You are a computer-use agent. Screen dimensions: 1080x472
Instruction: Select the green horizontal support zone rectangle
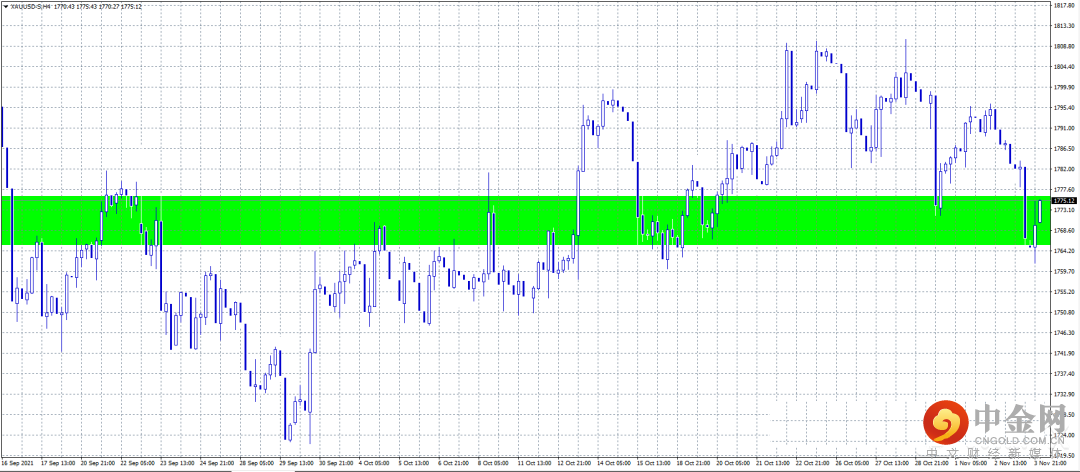(x=526, y=220)
